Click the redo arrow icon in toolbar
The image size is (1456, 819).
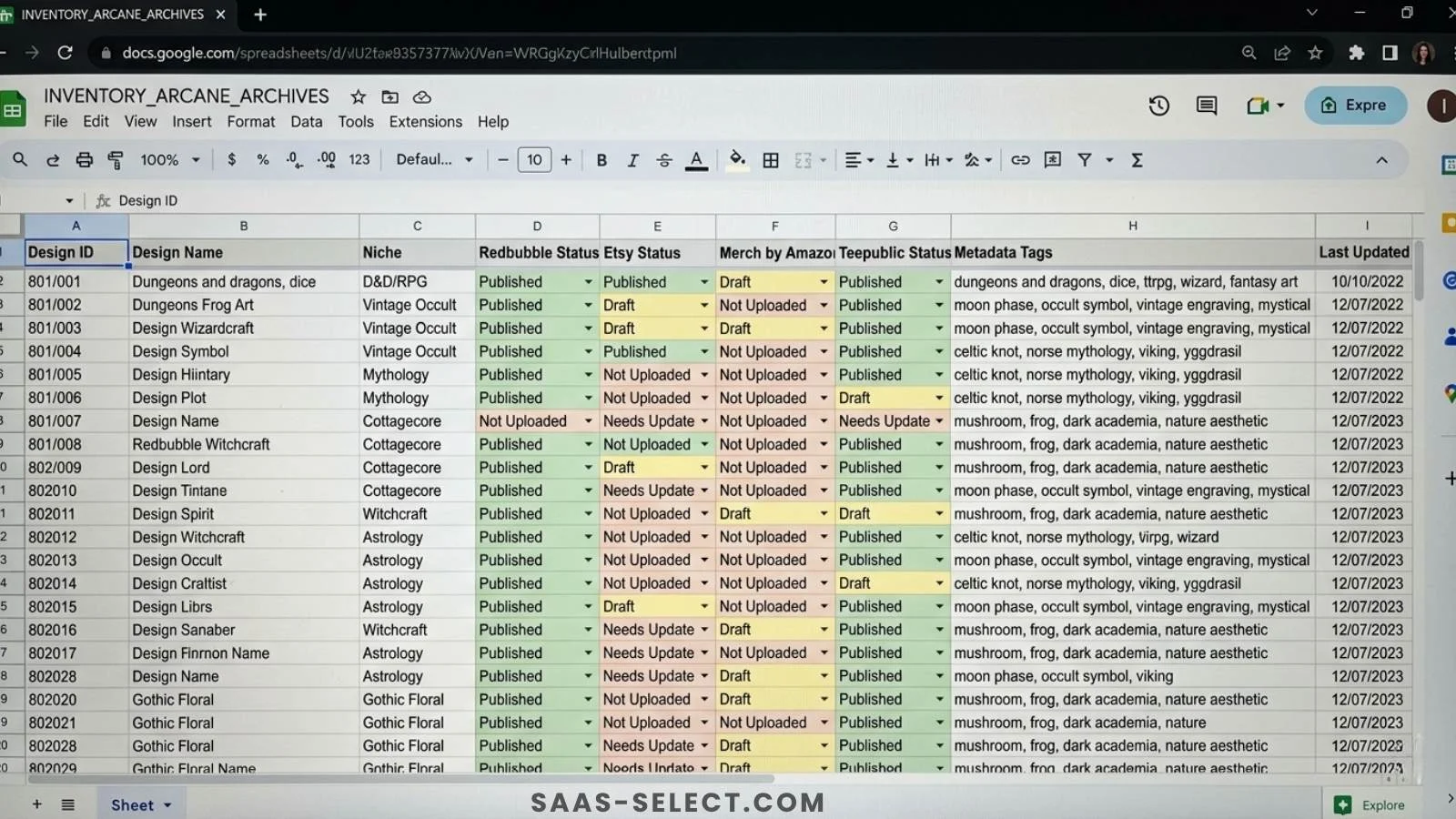click(x=53, y=160)
